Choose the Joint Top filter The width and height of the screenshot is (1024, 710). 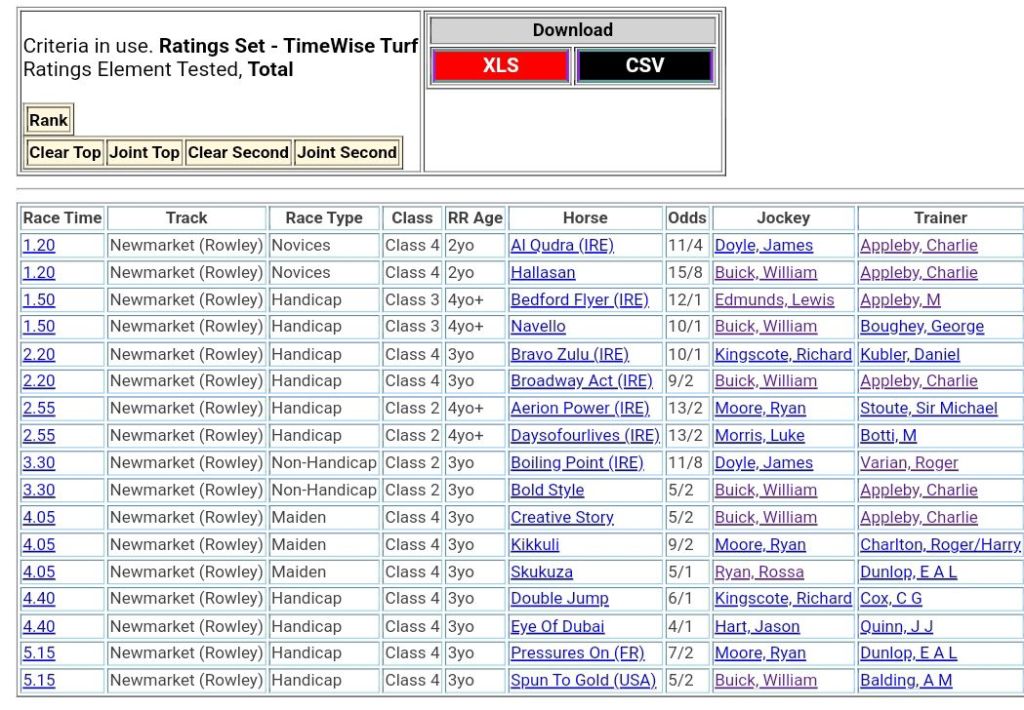click(144, 152)
